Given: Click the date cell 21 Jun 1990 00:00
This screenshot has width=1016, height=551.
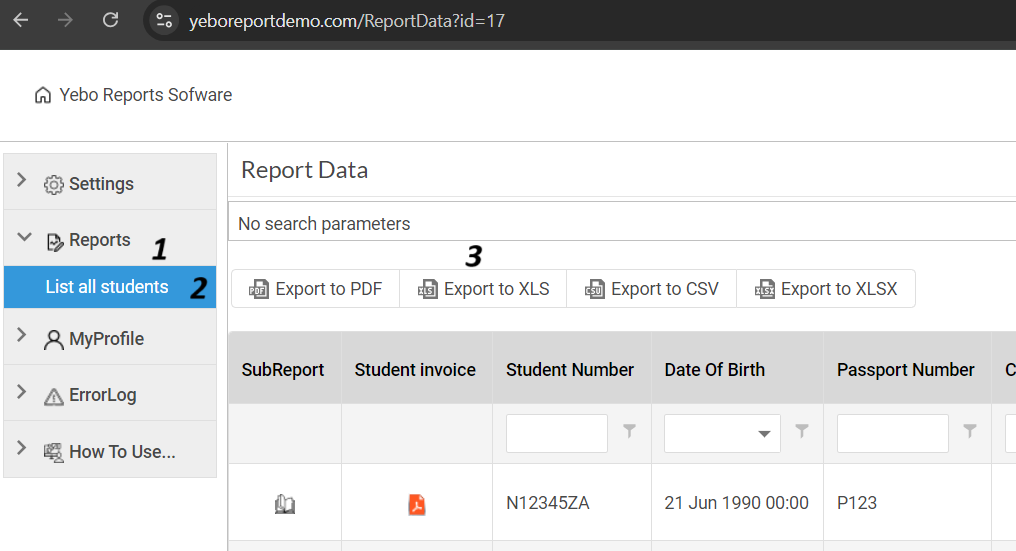Looking at the screenshot, I should click(736, 503).
